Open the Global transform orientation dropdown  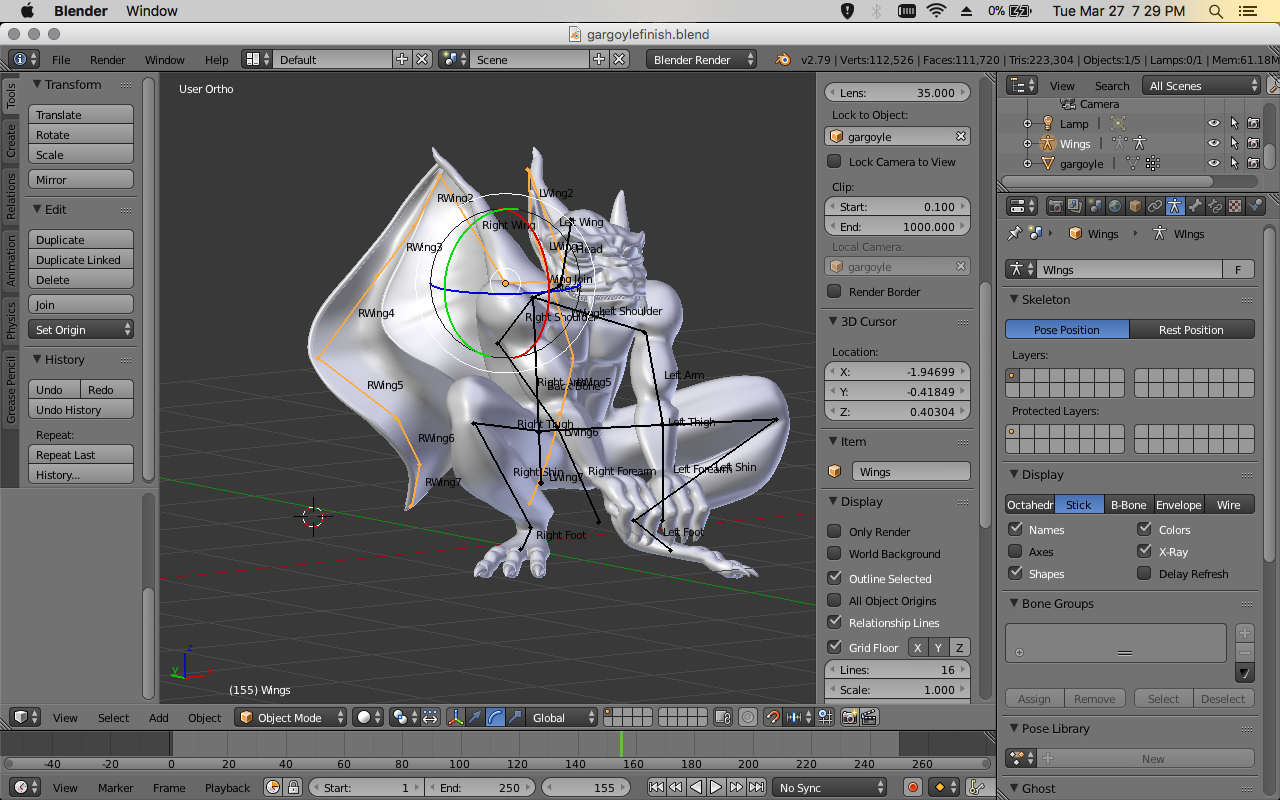563,717
